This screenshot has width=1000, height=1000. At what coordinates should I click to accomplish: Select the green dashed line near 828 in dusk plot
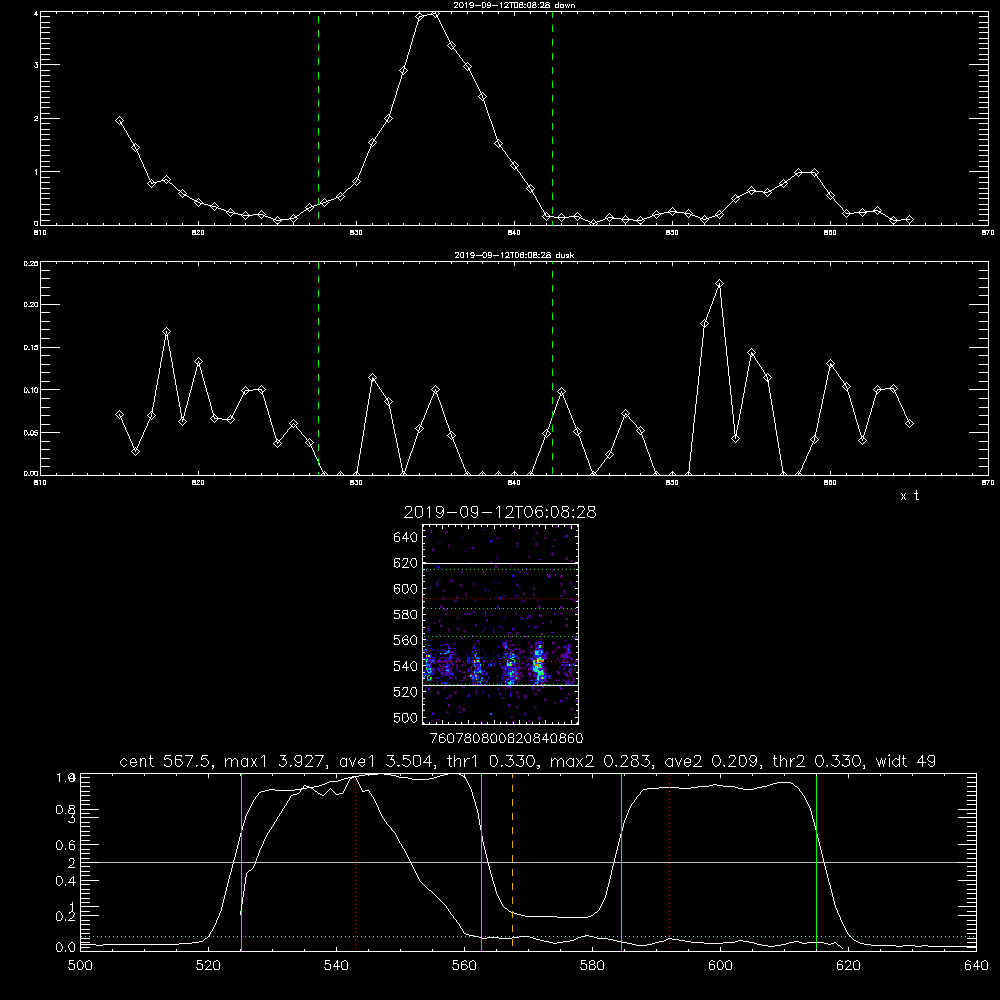318,368
